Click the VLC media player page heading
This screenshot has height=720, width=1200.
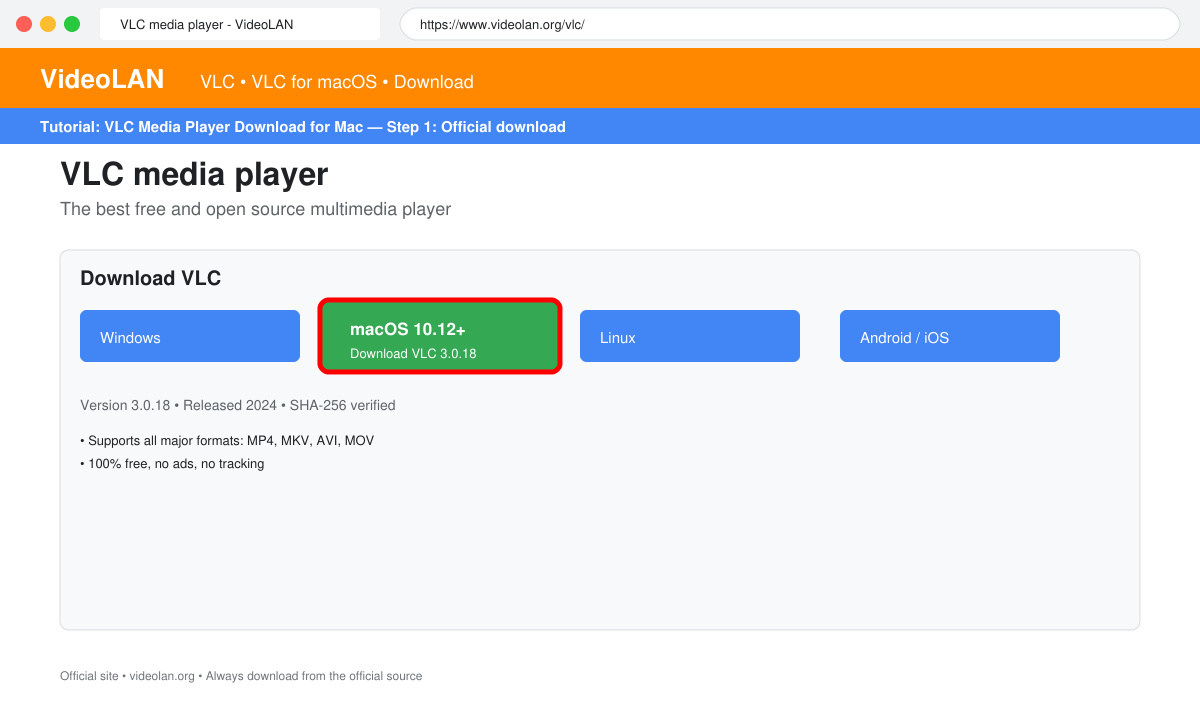(x=194, y=175)
